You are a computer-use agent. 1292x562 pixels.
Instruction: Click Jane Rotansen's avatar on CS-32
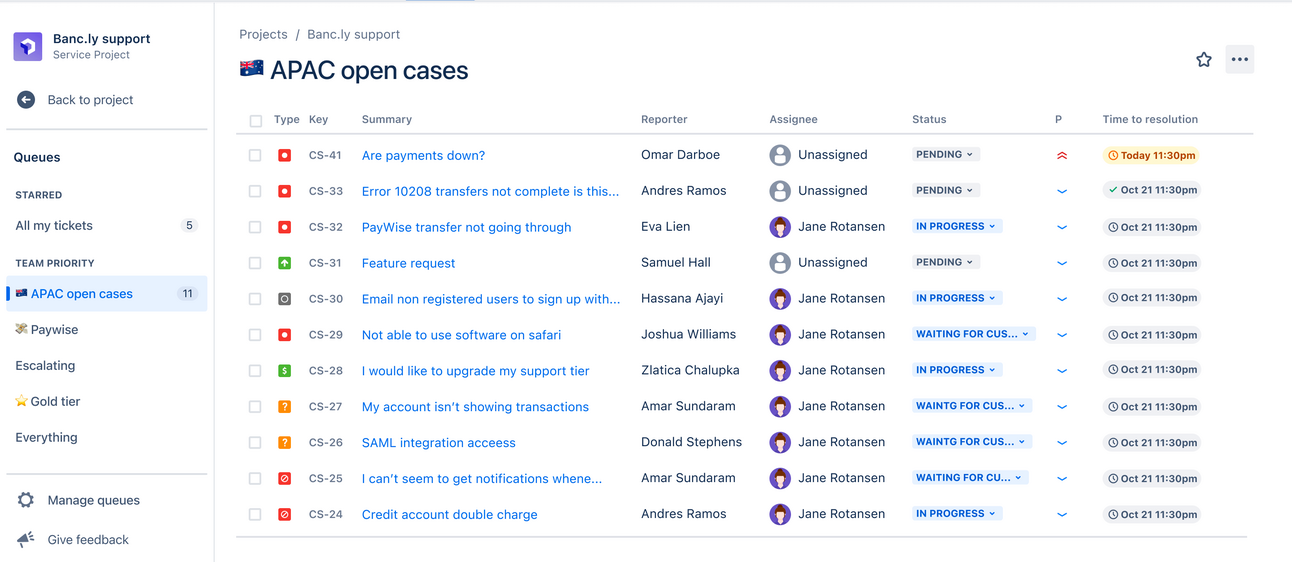point(780,227)
